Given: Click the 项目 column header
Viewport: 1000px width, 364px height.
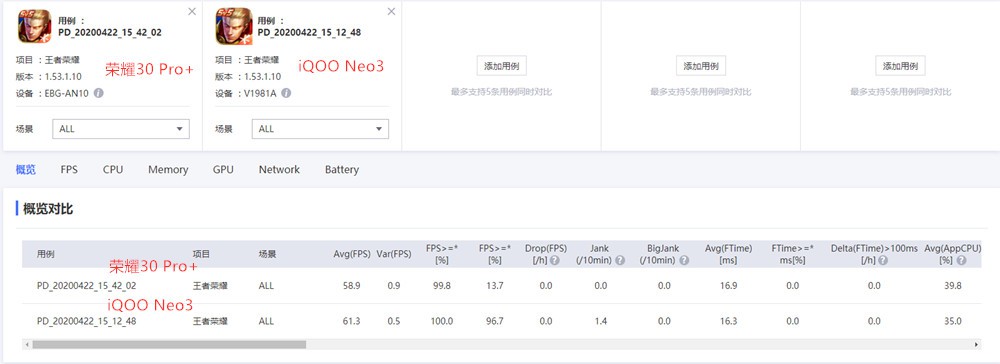Looking at the screenshot, I should coord(202,254).
